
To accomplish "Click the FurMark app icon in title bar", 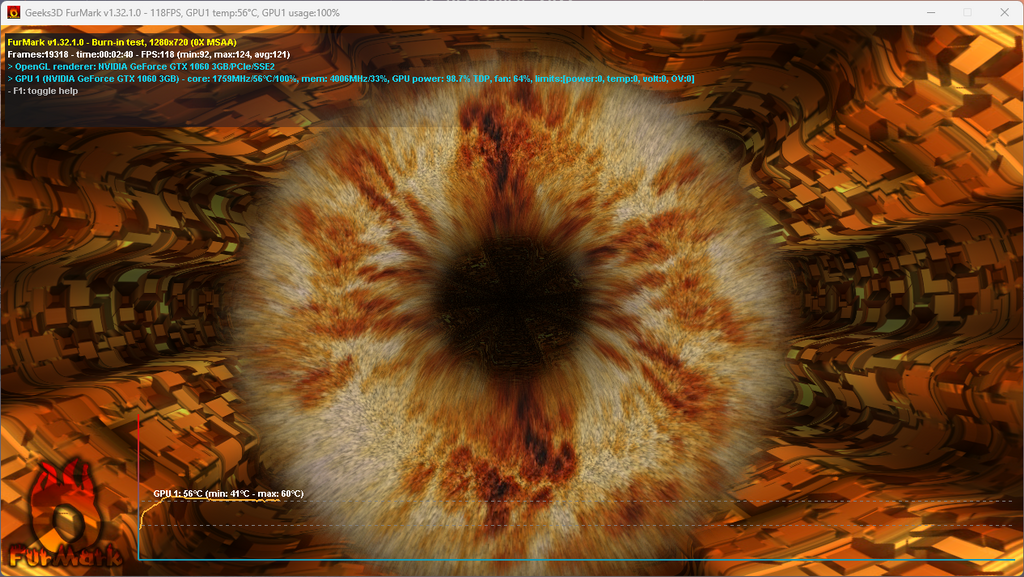I will [13, 12].
